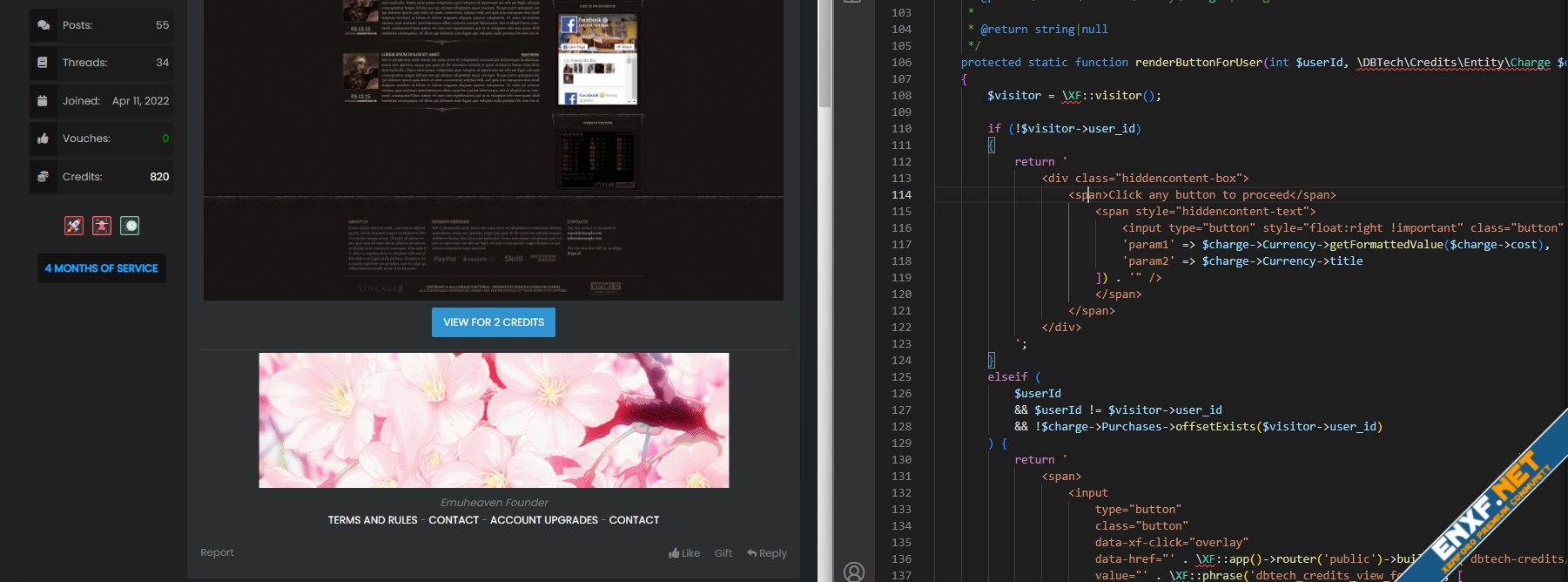Image resolution: width=1568 pixels, height=582 pixels.
Task: Click the Posts speech bubble icon
Action: point(43,25)
